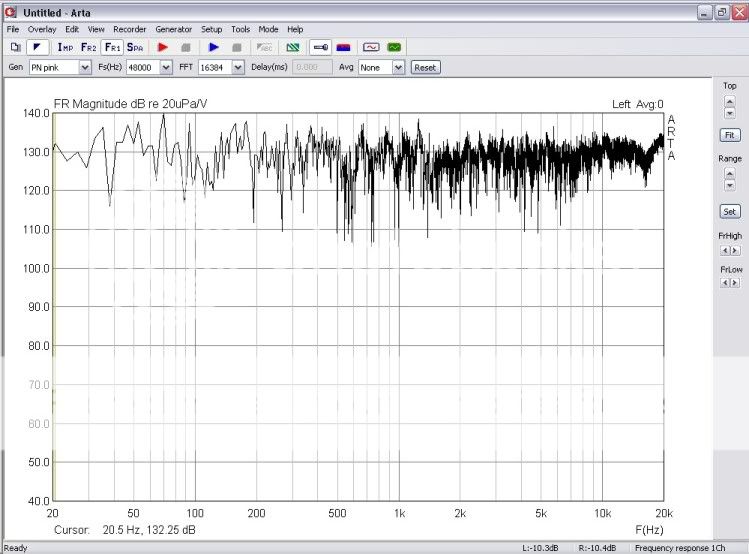749x554 pixels.
Task: Click the green signal generator icon
Action: tap(395, 47)
